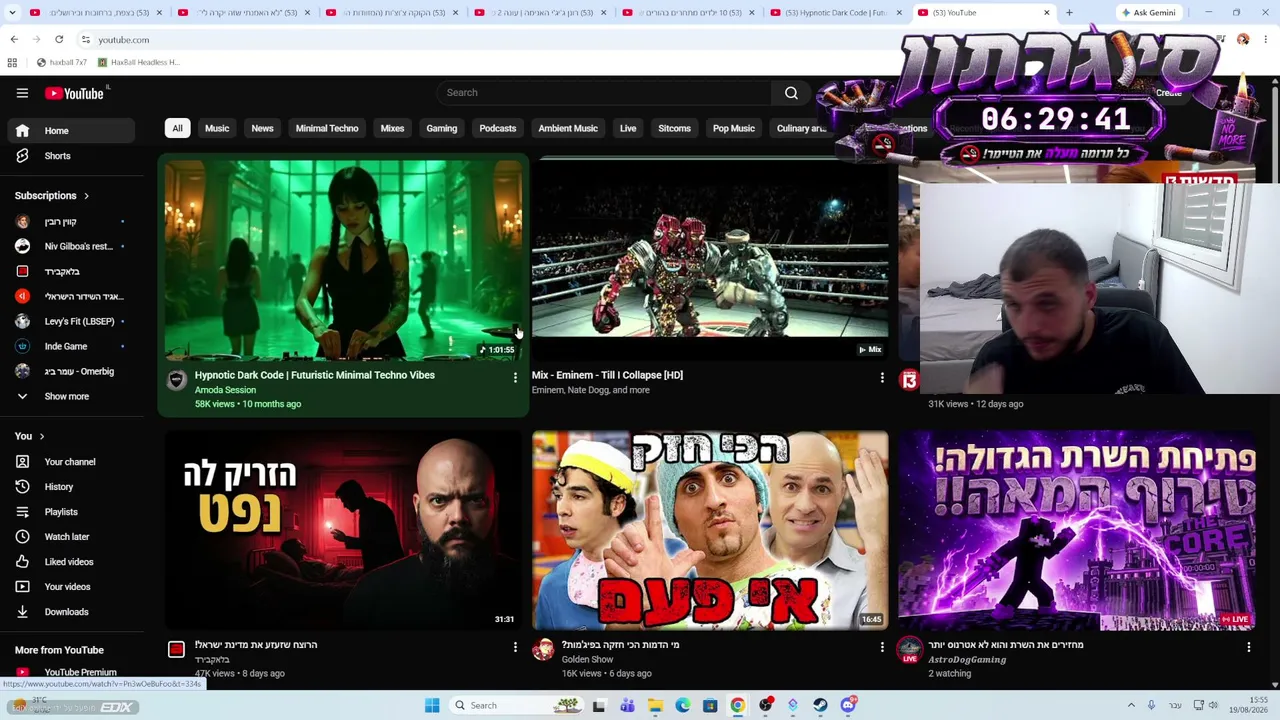Play the Eminem robot boxing mix thumbnail

[710, 260]
